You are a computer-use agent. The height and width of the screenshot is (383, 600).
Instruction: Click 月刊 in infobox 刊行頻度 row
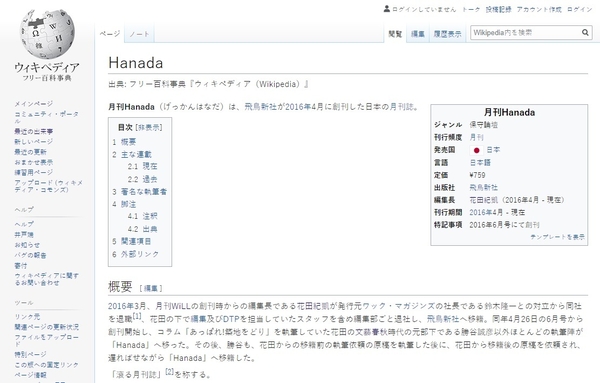coord(476,137)
